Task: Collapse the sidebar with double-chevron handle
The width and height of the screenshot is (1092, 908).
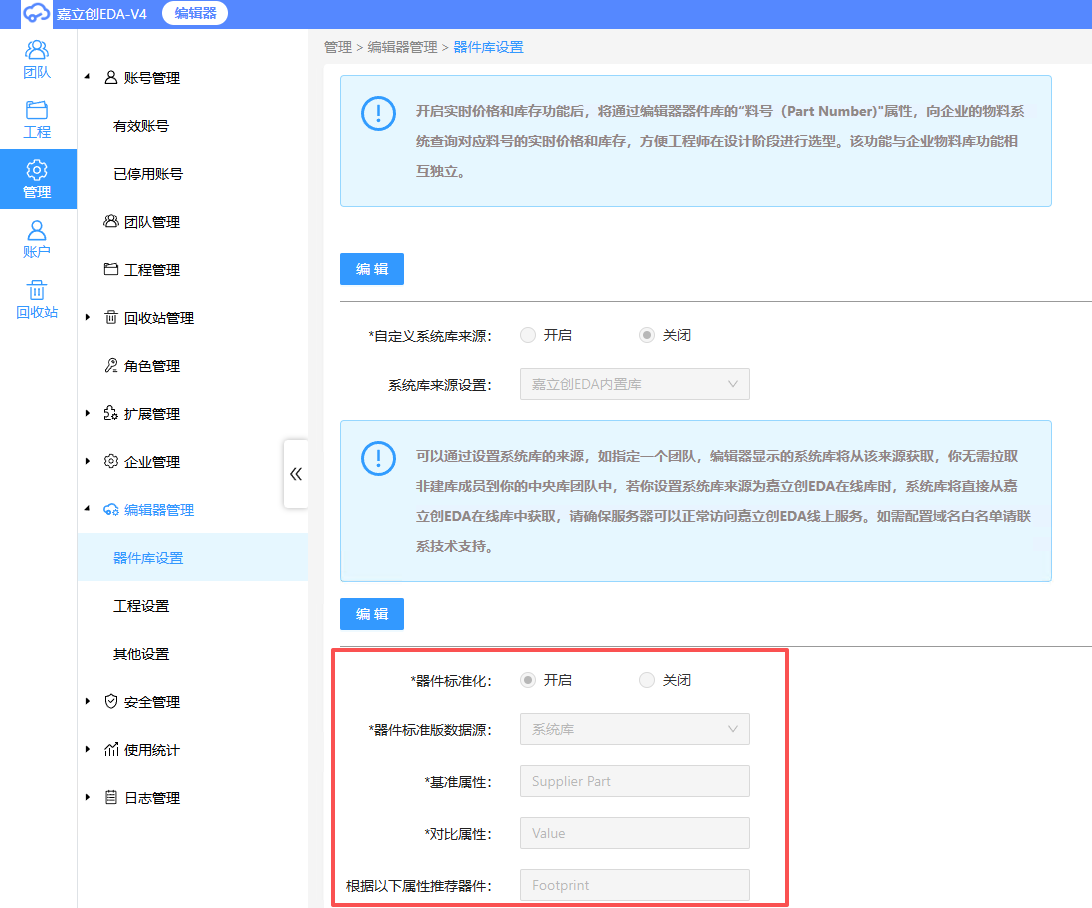Action: point(296,474)
